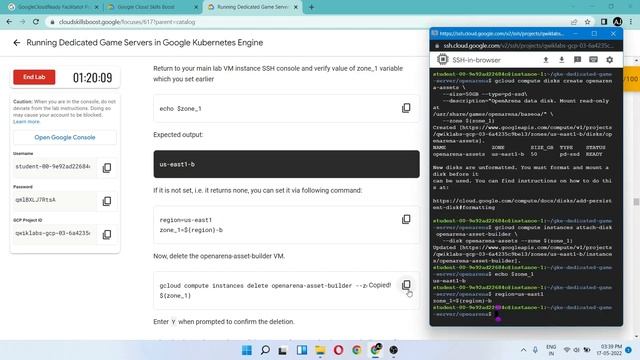Copy the GCP Project ID

[107, 234]
